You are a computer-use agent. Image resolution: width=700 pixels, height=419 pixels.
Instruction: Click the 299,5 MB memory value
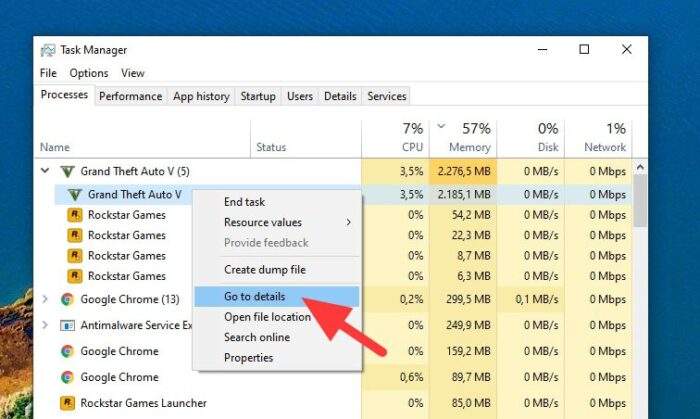pos(468,299)
